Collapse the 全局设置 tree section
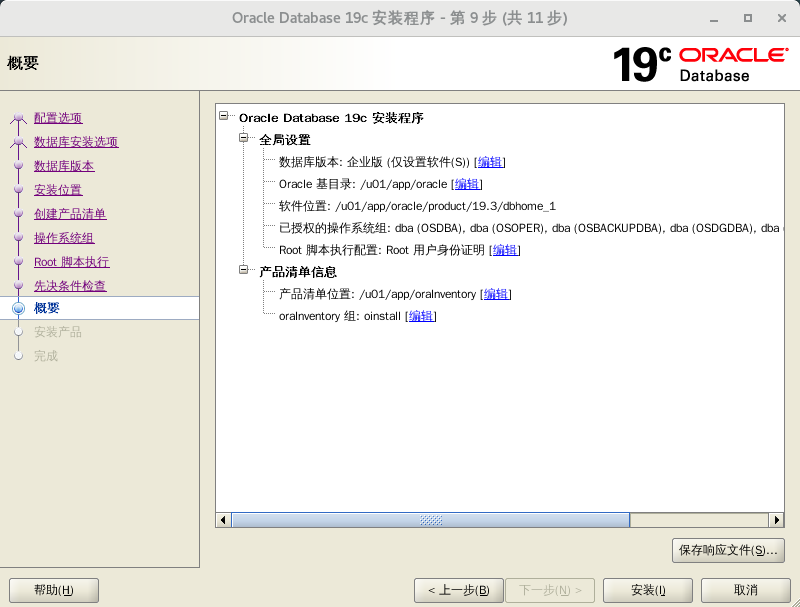Image resolution: width=800 pixels, height=607 pixels. tap(243, 138)
